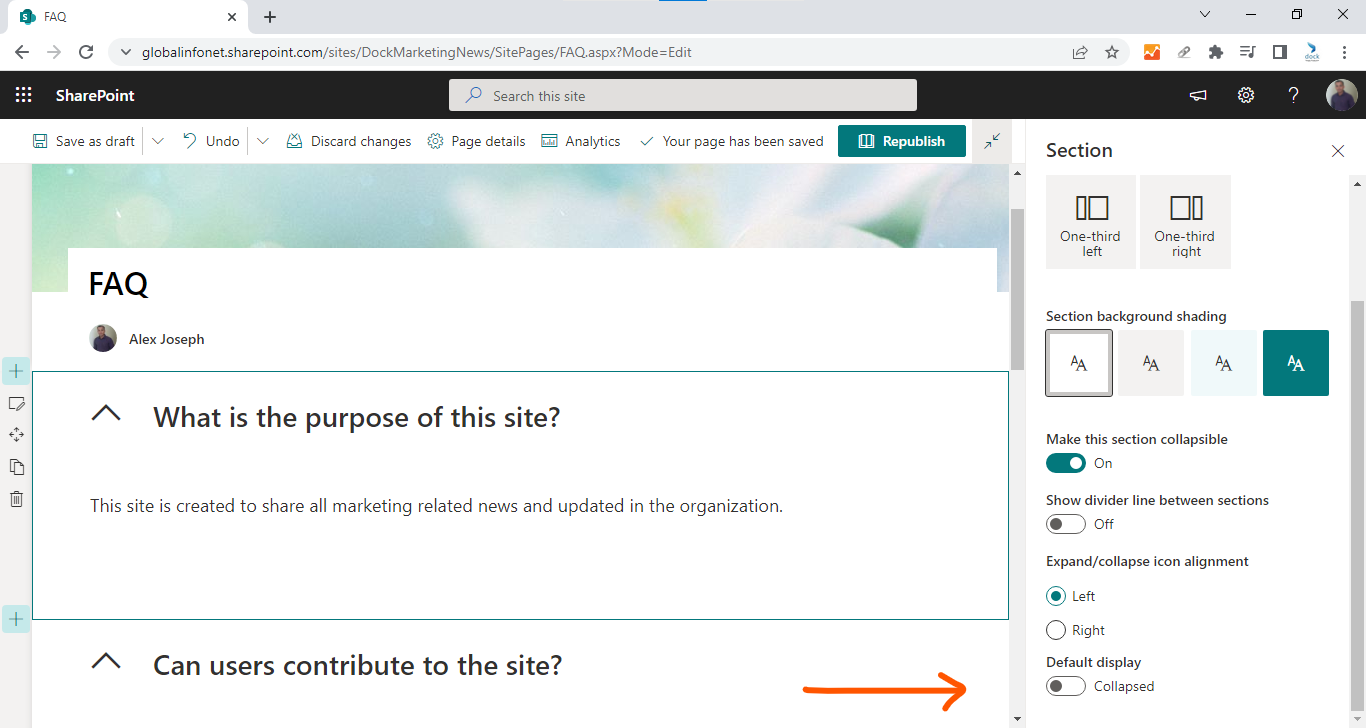Collapse the 'What is the purpose of this site?' section
Image resolution: width=1366 pixels, height=728 pixels.
click(106, 412)
